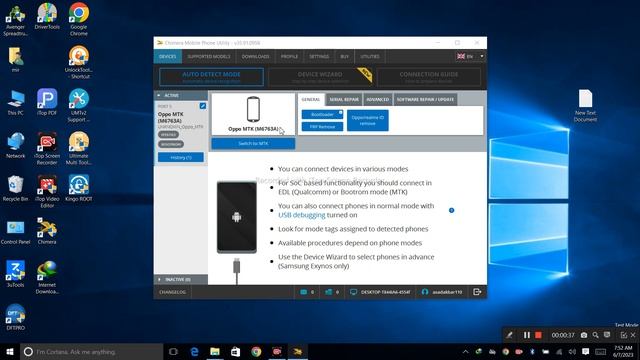The width and height of the screenshot is (640, 360).
Task: Open the DriverTools desktop icon
Action: (x=47, y=16)
